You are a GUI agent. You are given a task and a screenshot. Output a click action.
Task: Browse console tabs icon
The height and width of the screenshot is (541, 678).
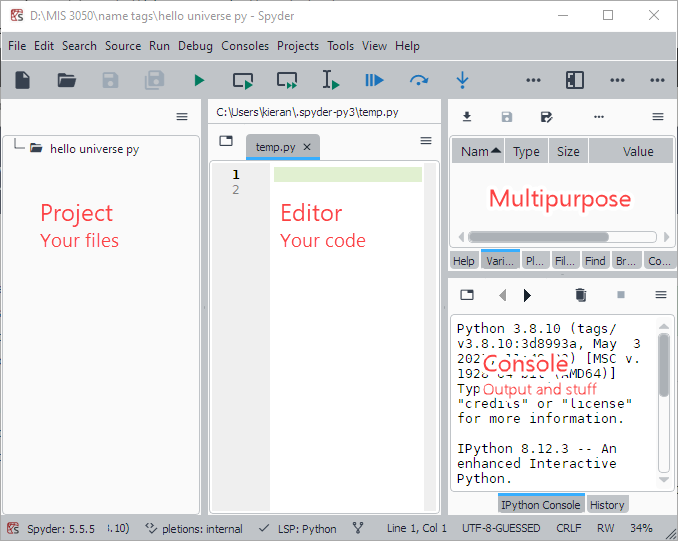coord(467,295)
